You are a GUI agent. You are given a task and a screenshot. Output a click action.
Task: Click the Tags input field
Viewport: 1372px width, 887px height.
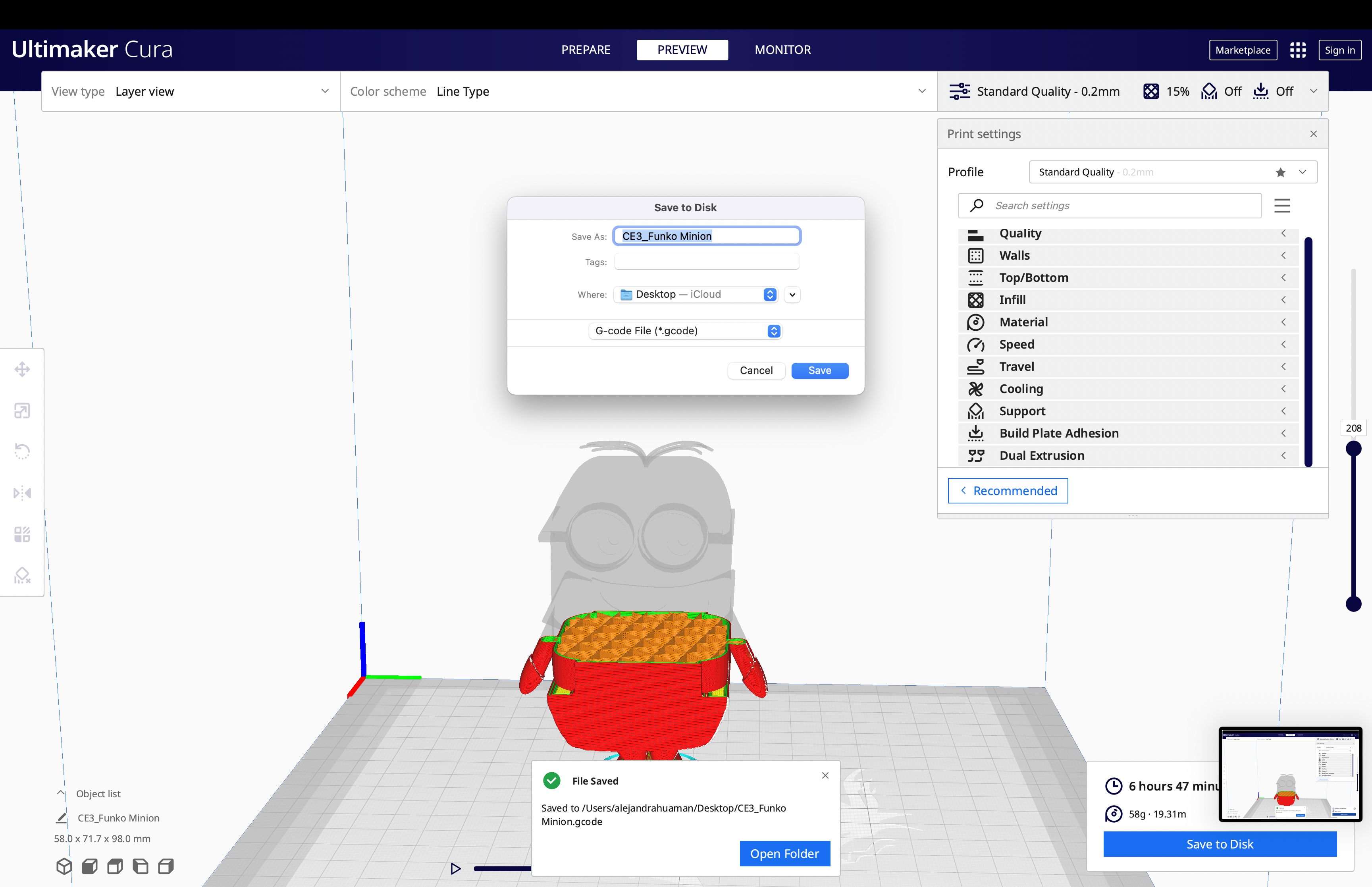click(x=706, y=262)
